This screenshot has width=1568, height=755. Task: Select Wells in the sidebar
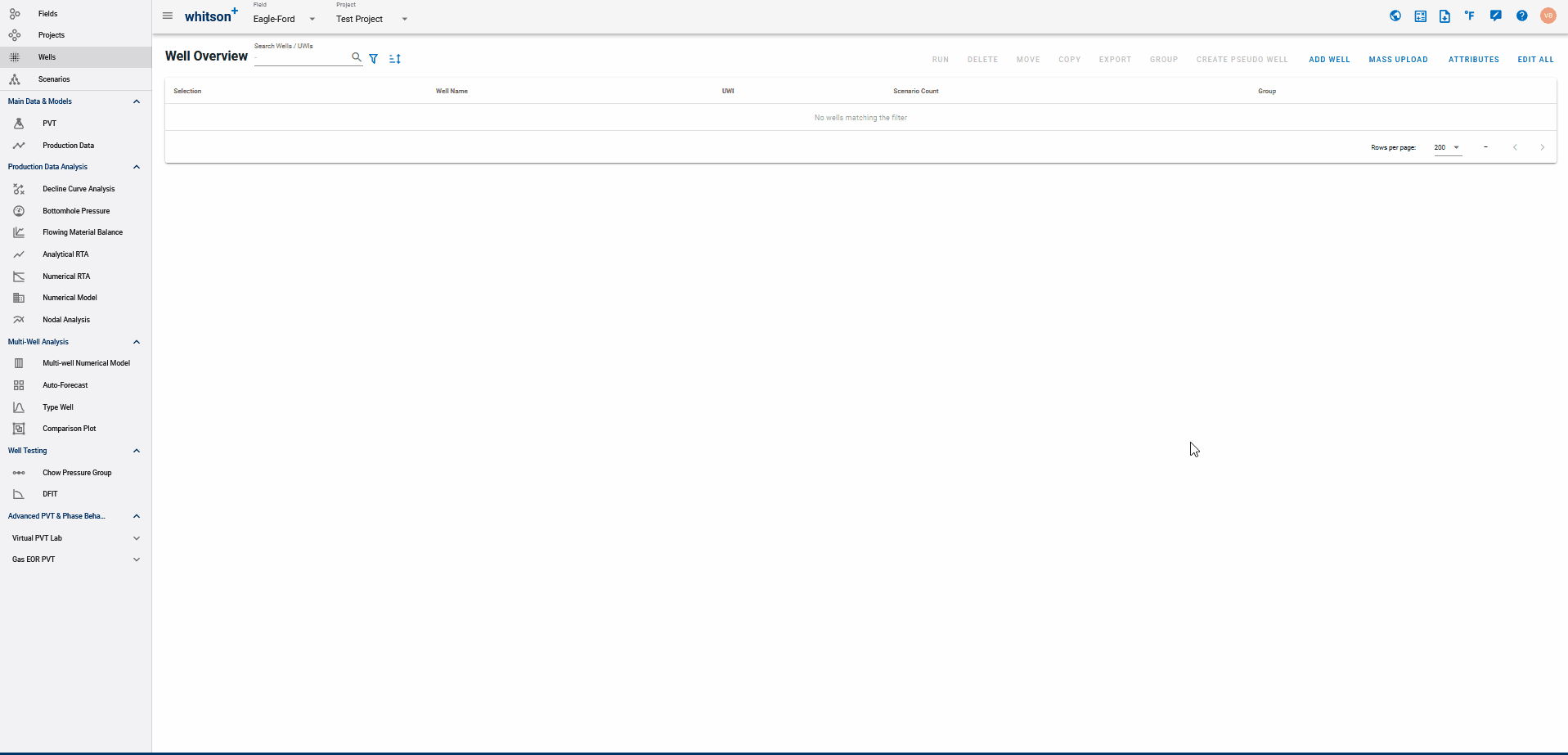[75, 57]
